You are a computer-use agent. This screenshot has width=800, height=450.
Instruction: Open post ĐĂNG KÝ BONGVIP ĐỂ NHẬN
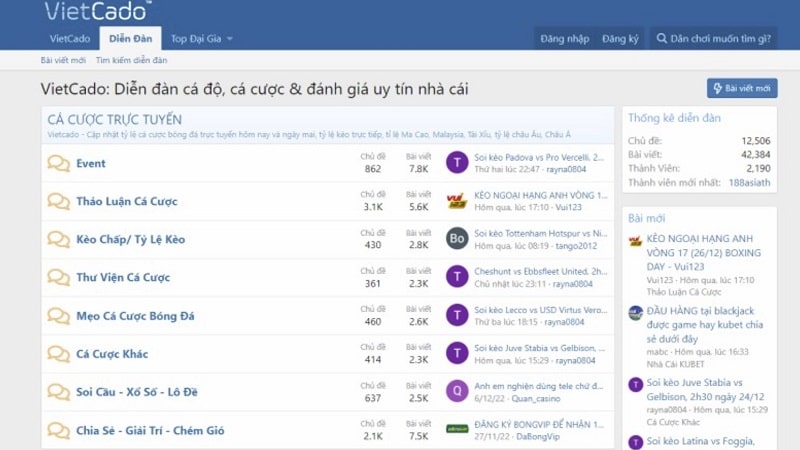pos(539,424)
